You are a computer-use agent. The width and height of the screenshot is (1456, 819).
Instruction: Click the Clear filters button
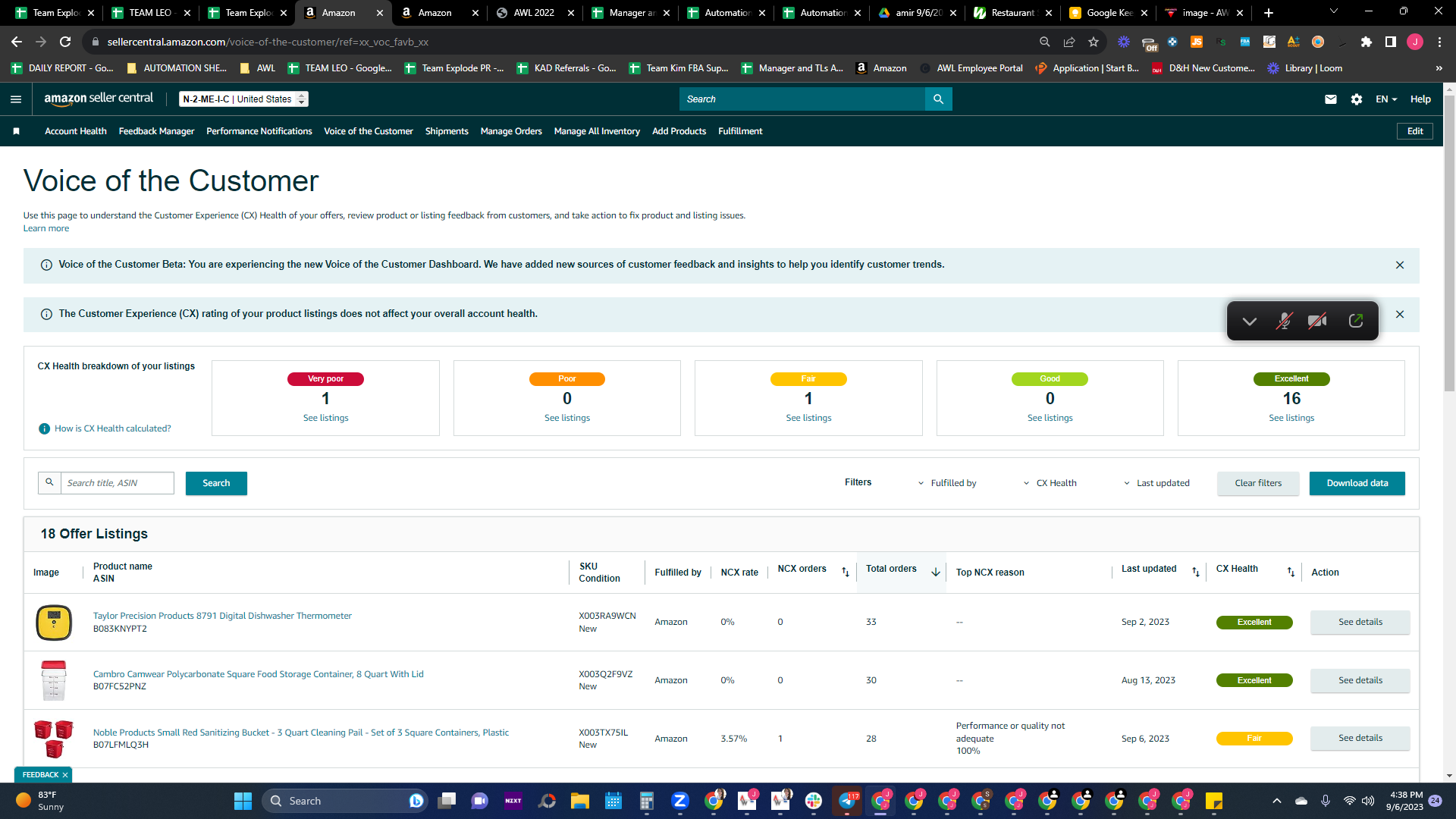tap(1258, 483)
